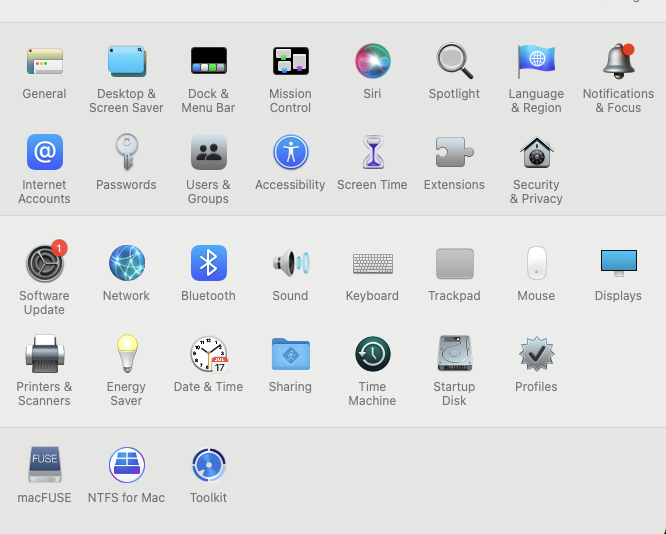This screenshot has height=534, width=666.
Task: Open Date & Time settings
Action: click(x=209, y=354)
